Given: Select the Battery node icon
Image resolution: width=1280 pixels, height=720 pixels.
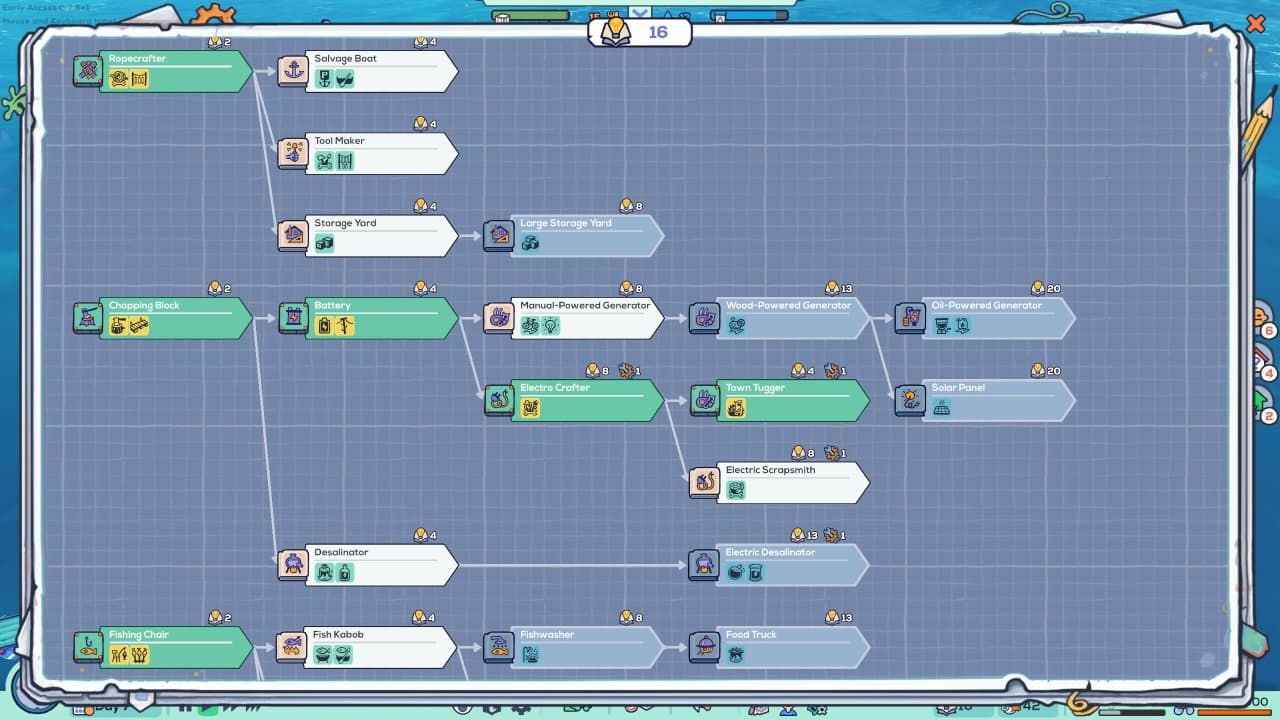Looking at the screenshot, I should [x=293, y=318].
